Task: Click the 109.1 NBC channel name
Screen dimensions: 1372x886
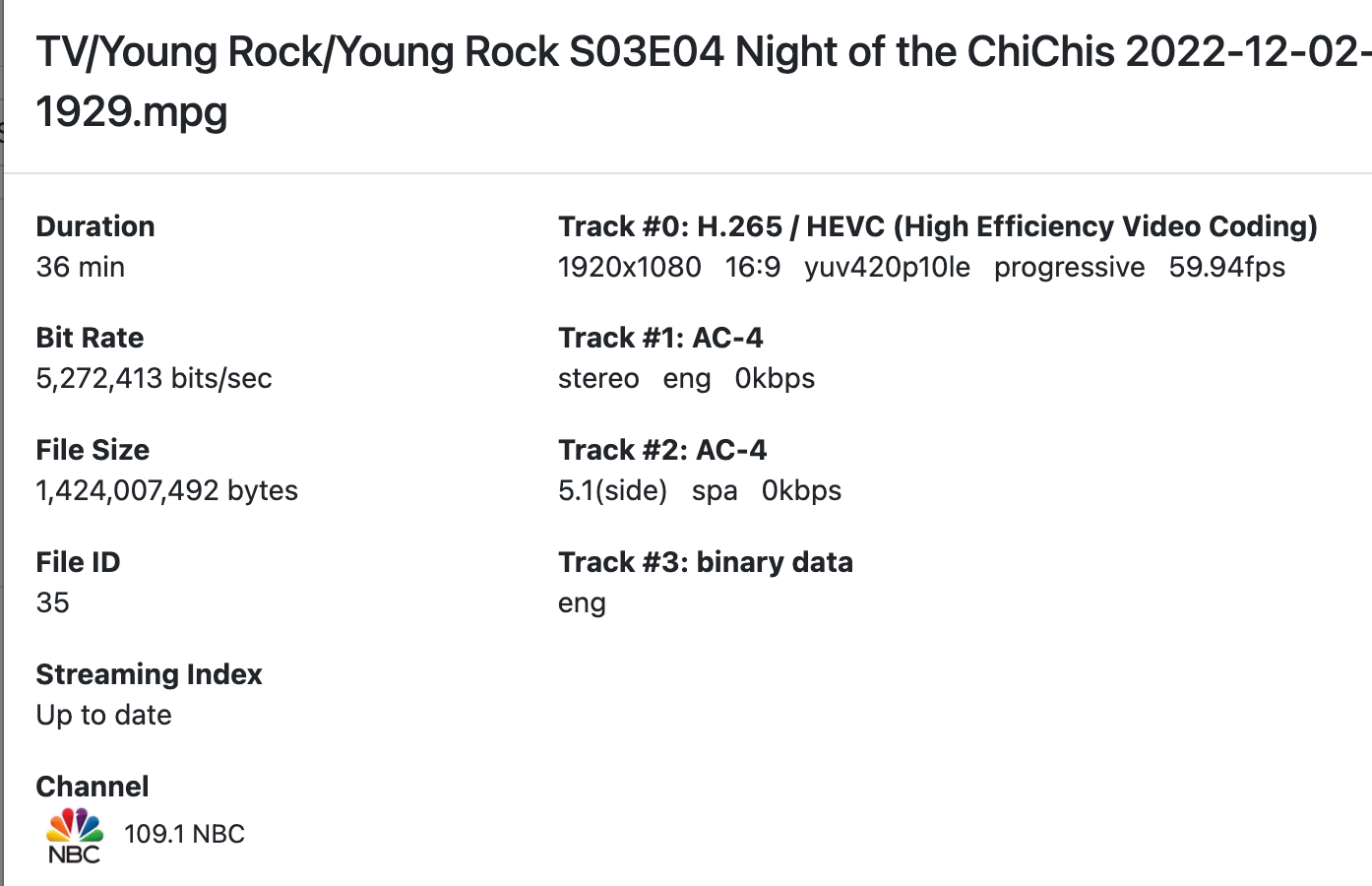Action: [184, 834]
